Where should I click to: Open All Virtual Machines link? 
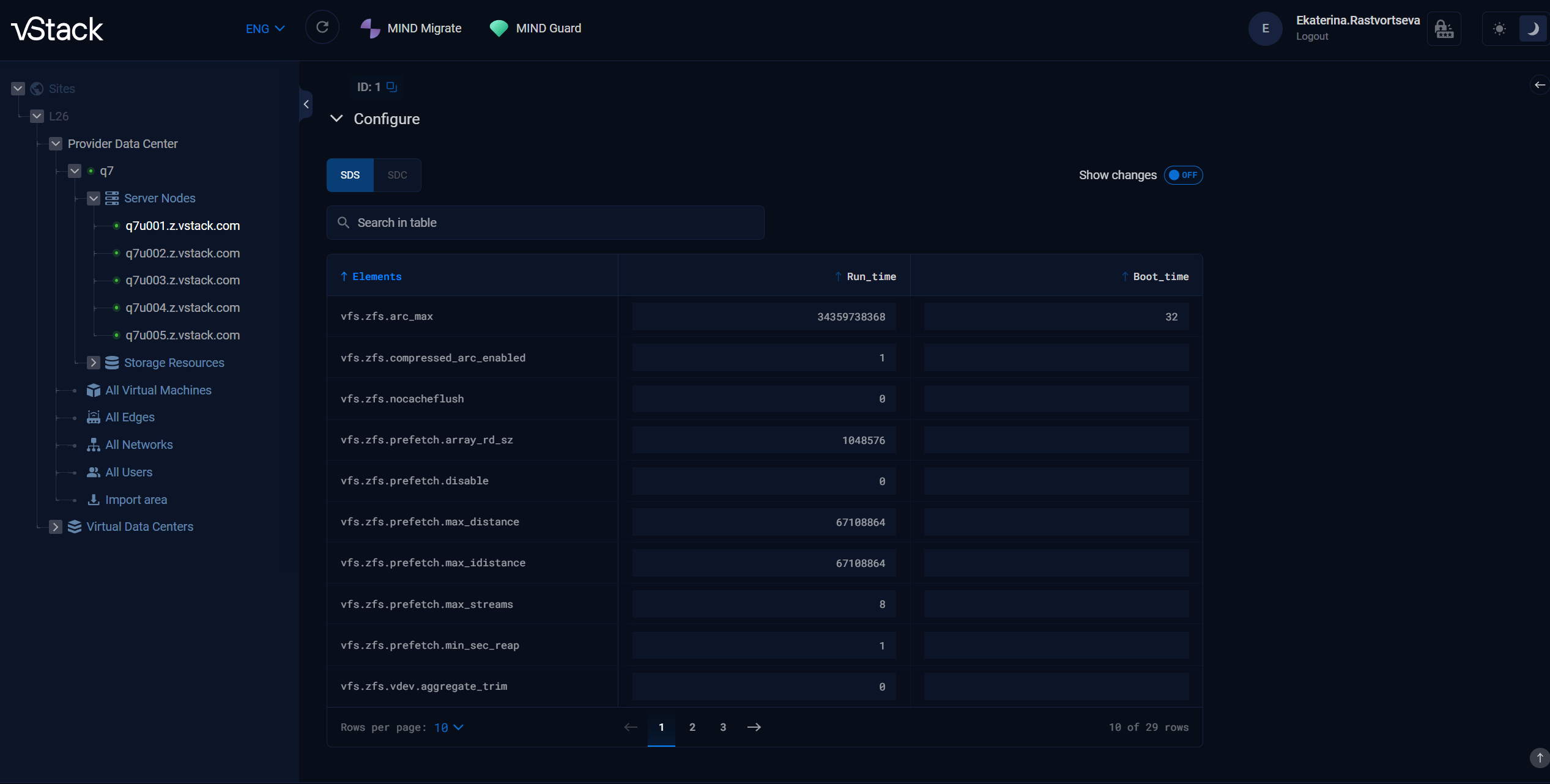click(158, 390)
